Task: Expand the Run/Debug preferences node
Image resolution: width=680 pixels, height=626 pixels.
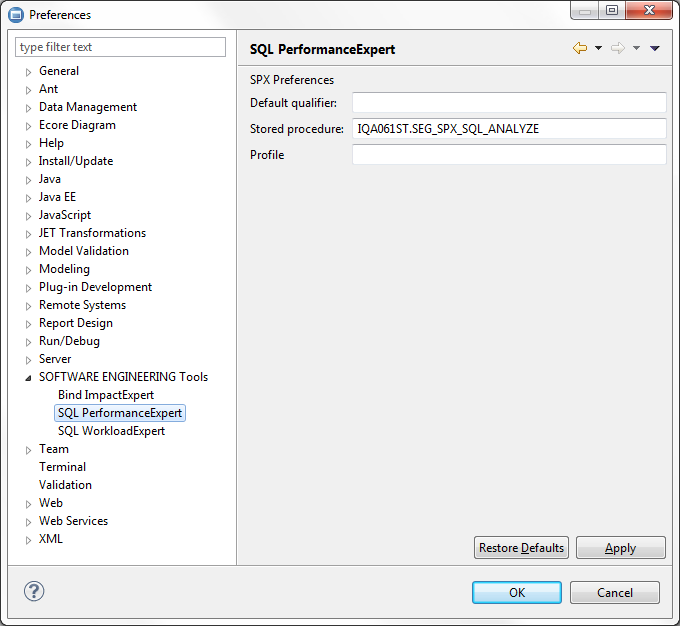Action: [x=29, y=342]
